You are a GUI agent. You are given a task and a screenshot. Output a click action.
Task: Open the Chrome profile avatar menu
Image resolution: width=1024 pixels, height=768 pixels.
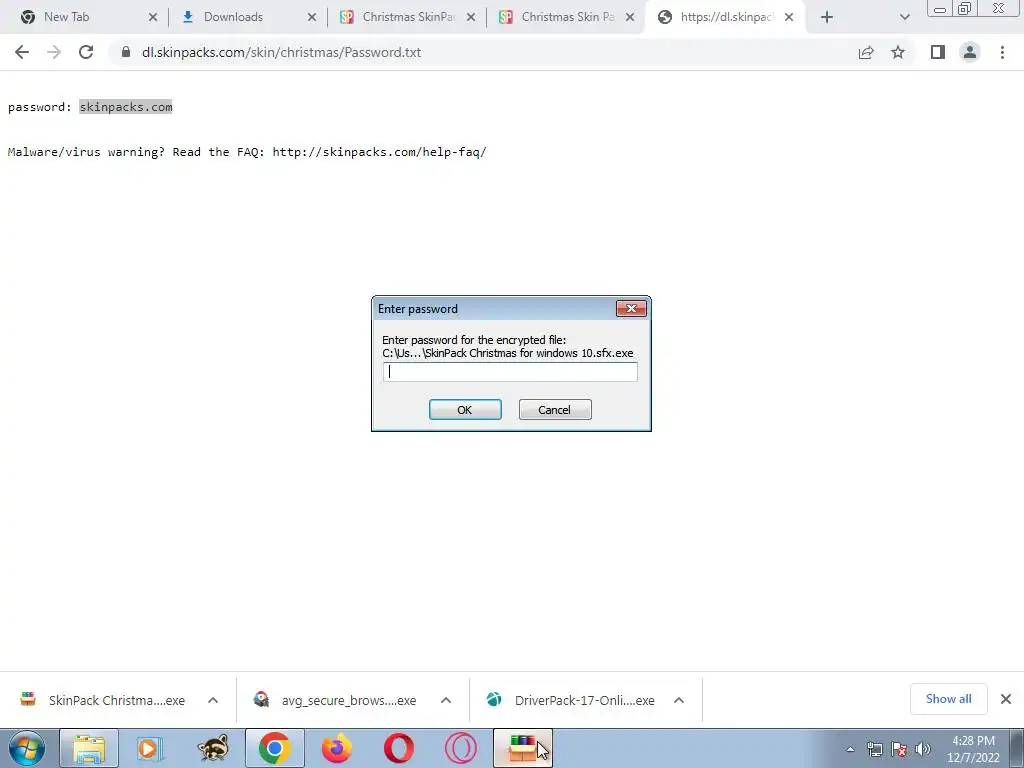coord(970,52)
